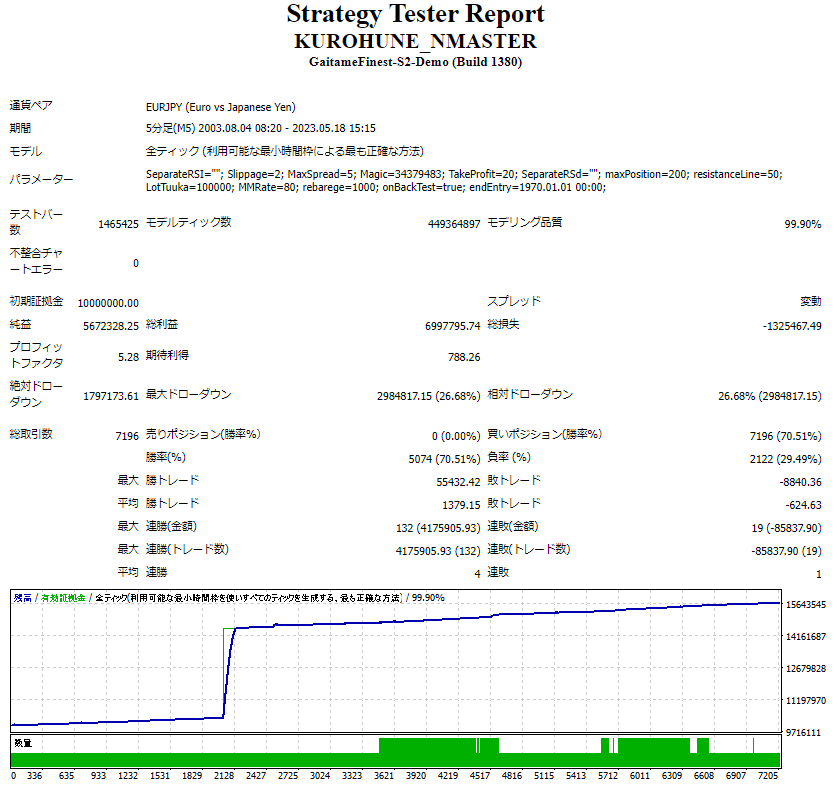Click the 数量 volume panel label
838x788 pixels.
click(x=23, y=743)
